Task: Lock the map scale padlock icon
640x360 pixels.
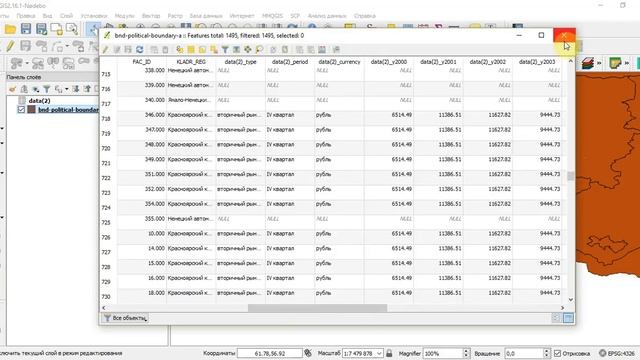Action: coord(389,353)
